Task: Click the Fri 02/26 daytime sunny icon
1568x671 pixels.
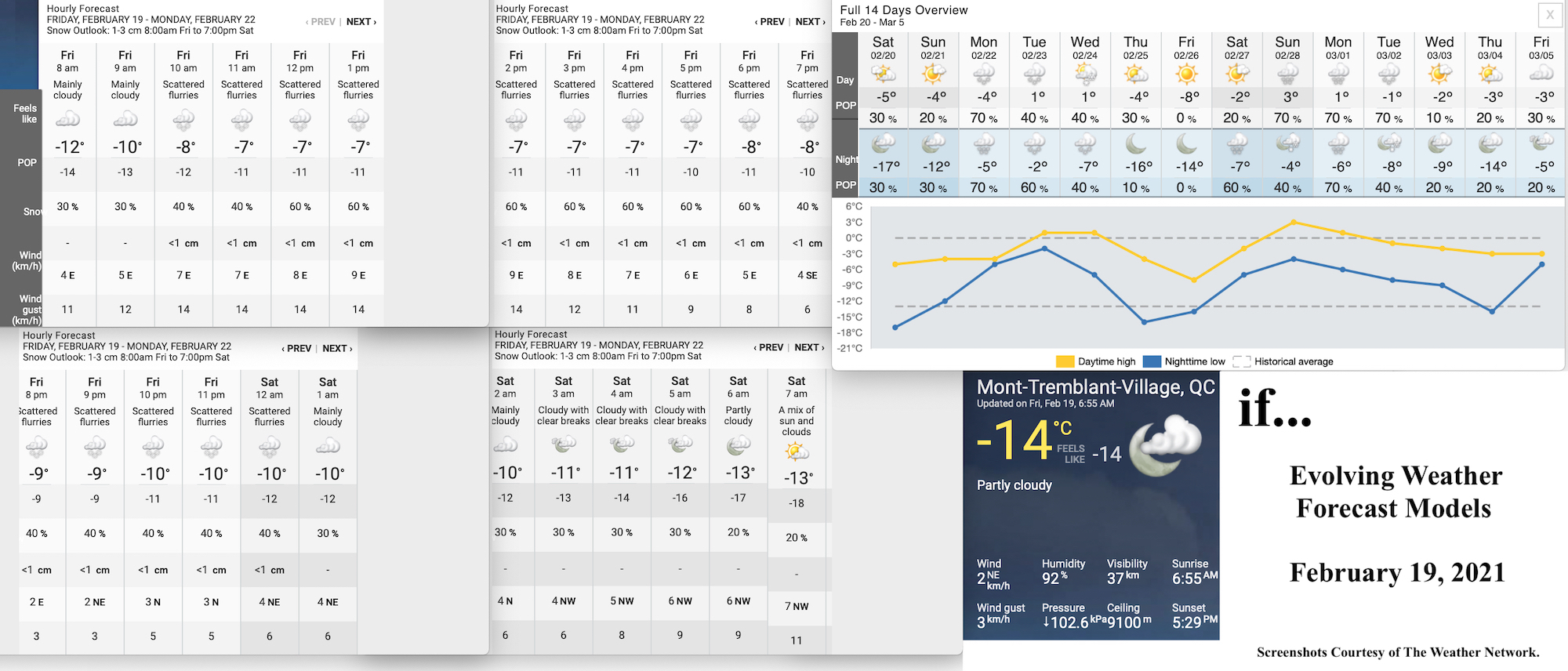Action: 1186,74
